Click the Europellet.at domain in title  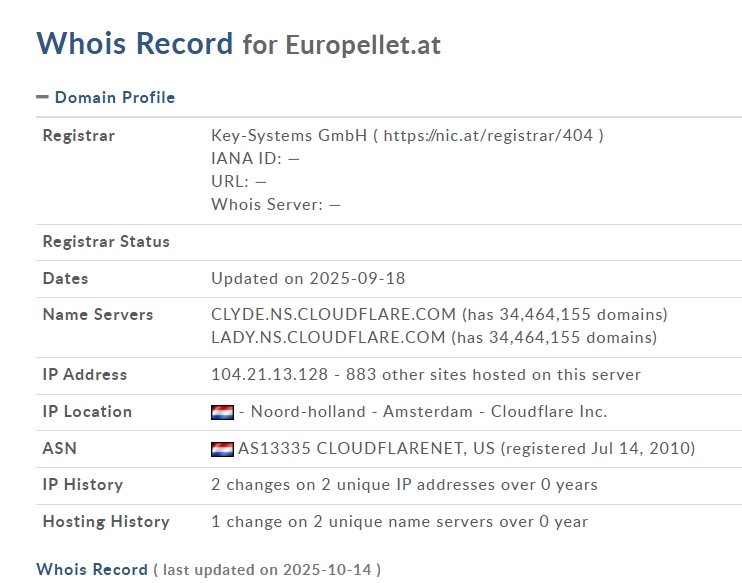[363, 45]
